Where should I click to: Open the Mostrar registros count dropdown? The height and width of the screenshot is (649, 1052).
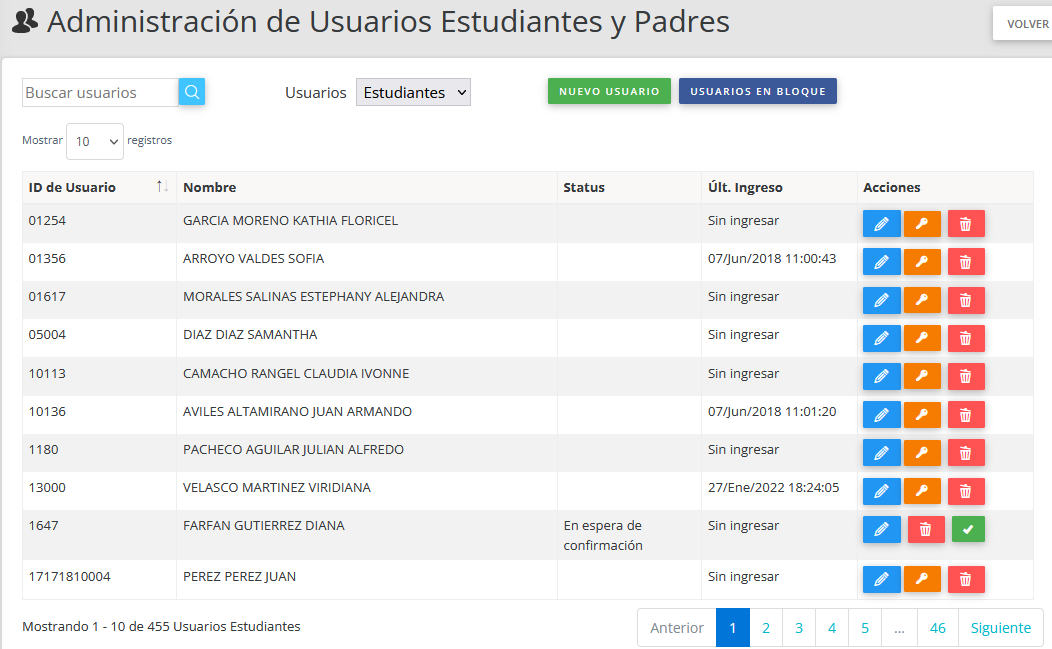click(95, 142)
